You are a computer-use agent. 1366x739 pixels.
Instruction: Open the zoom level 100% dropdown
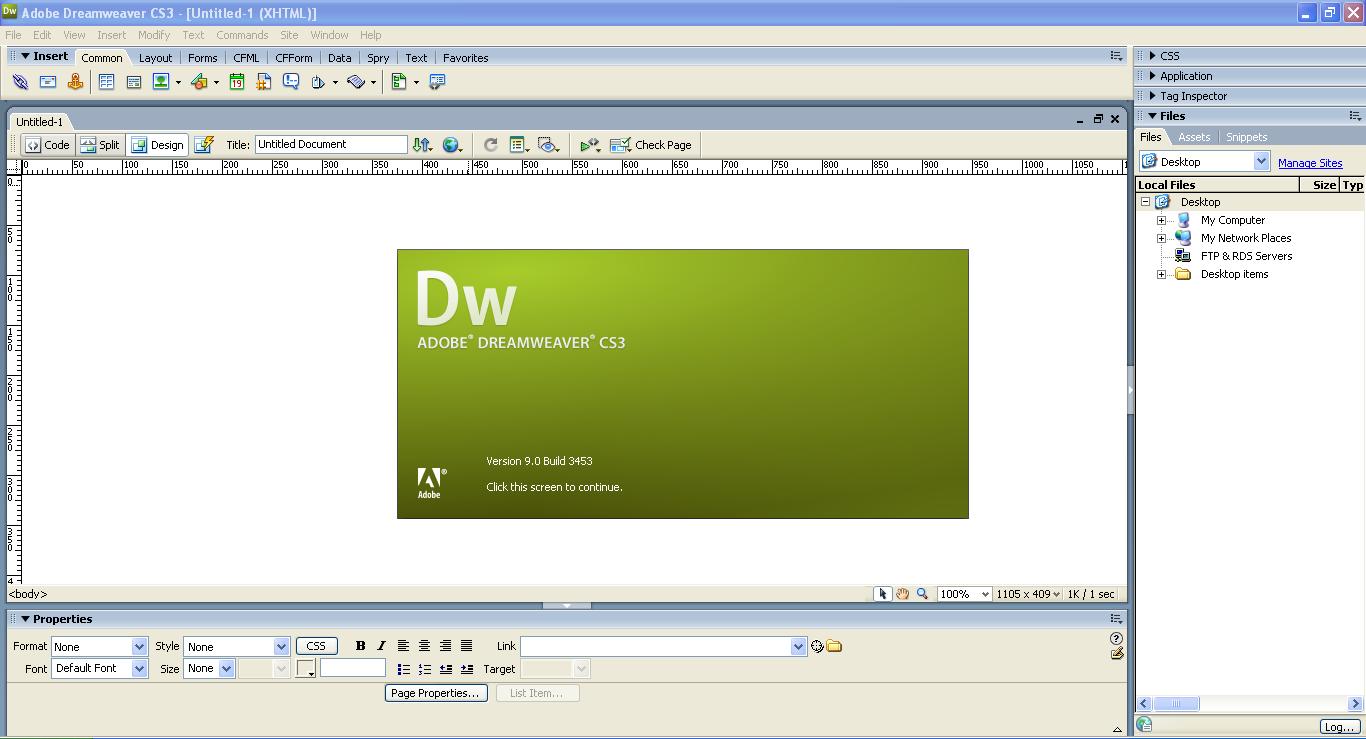(964, 594)
